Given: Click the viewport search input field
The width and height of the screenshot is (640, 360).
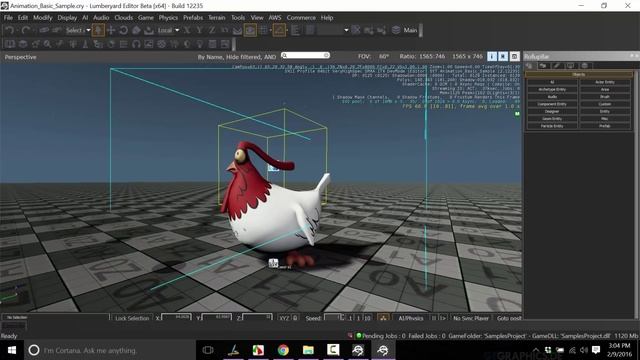Looking at the screenshot, I should [305, 55].
